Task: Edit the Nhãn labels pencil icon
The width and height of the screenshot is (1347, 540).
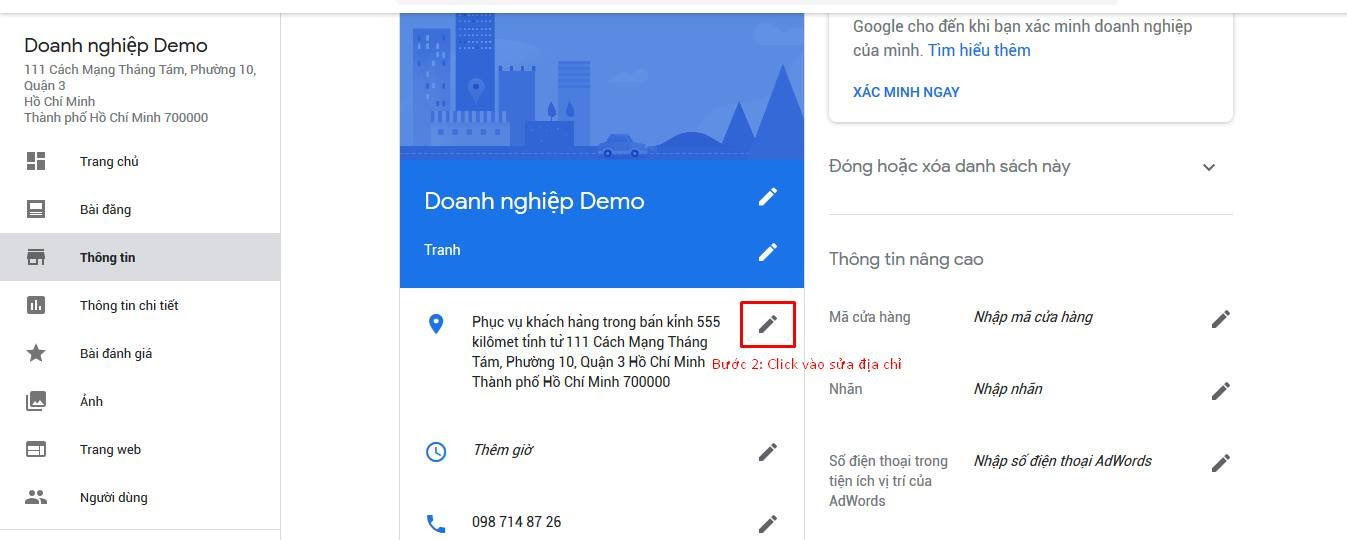Action: click(1221, 391)
